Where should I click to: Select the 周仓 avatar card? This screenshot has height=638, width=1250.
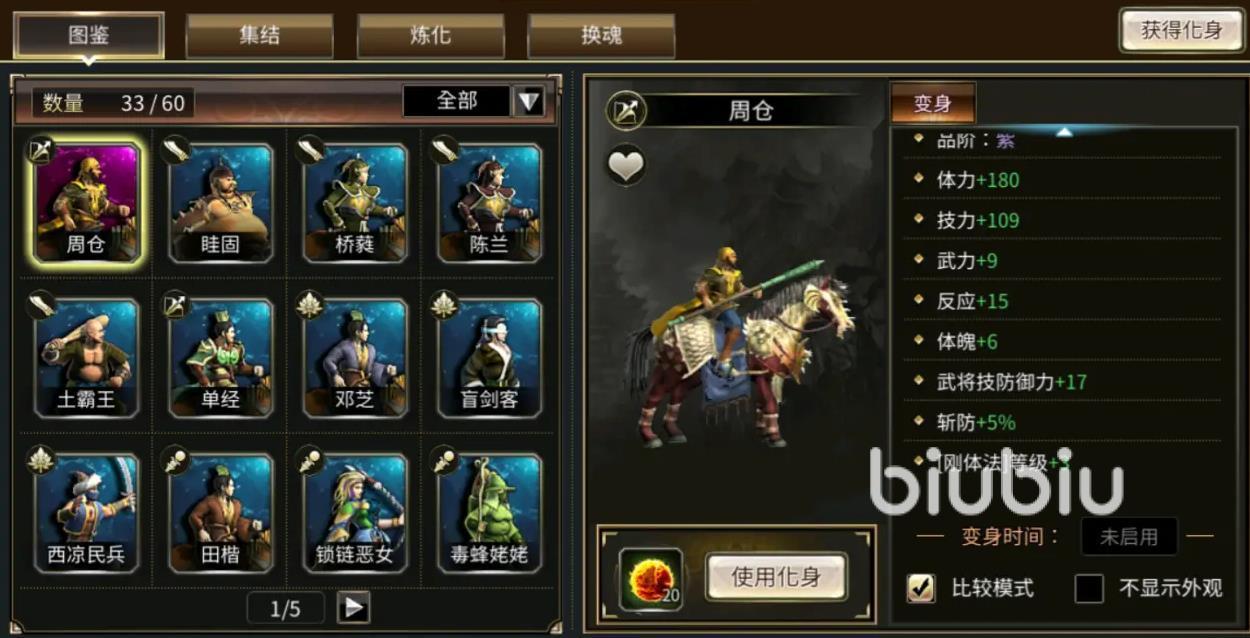point(86,203)
